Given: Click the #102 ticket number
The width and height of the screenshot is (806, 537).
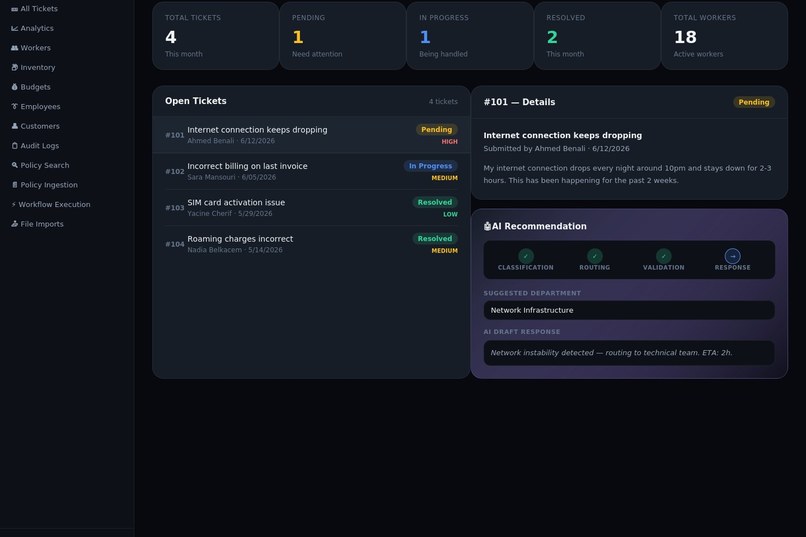Looking at the screenshot, I should (174, 171).
